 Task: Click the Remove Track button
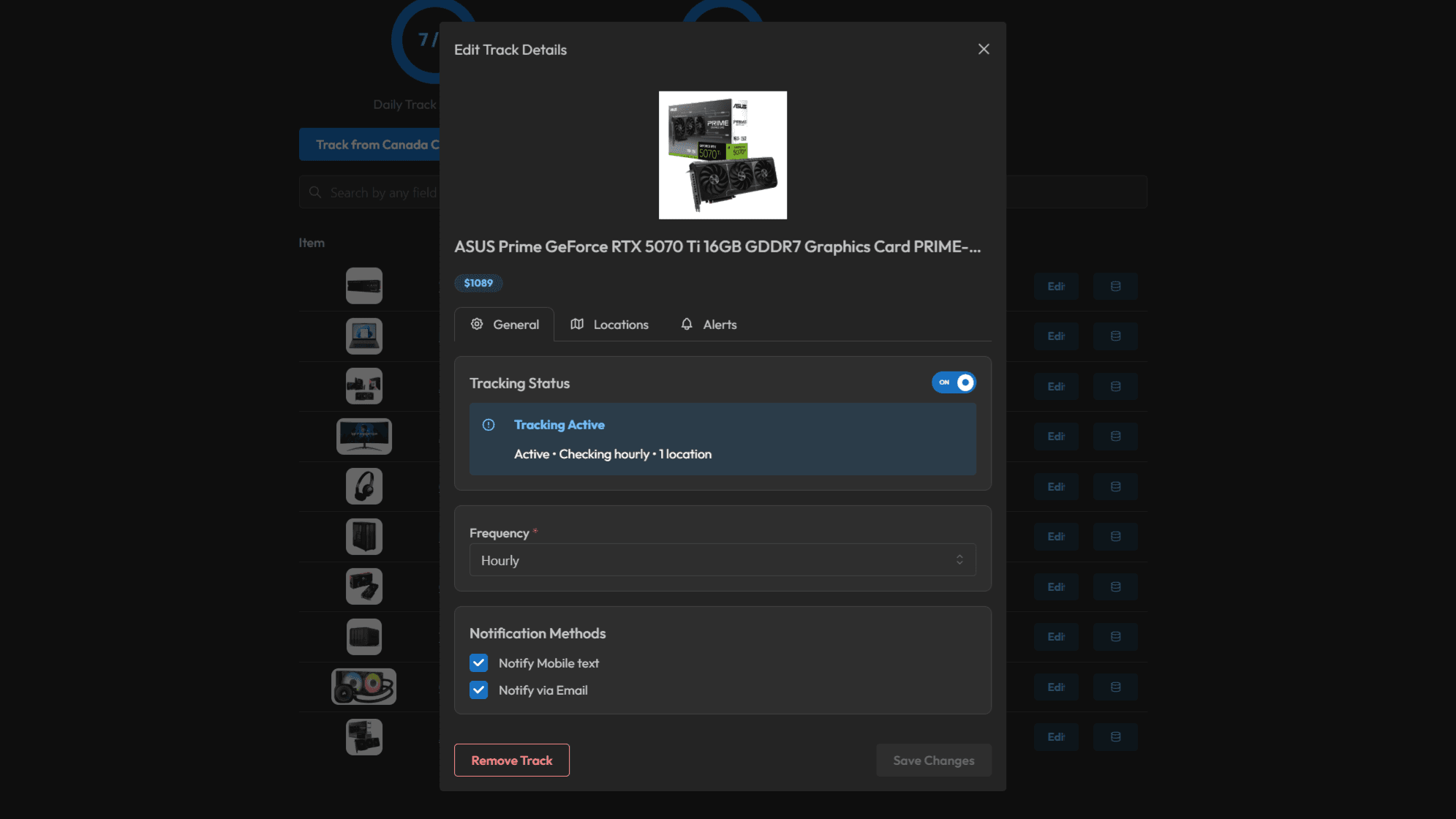click(511, 760)
